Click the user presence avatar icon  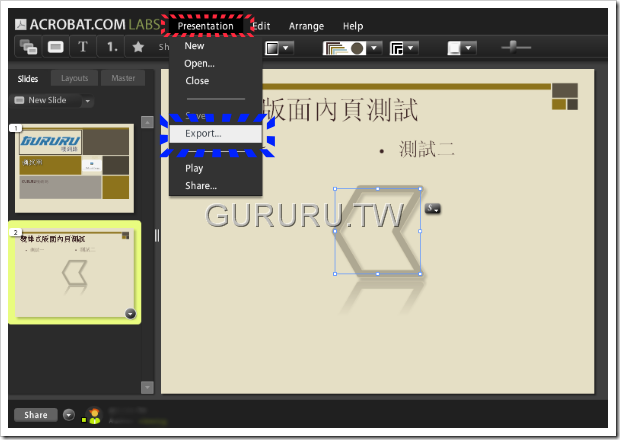point(94,415)
